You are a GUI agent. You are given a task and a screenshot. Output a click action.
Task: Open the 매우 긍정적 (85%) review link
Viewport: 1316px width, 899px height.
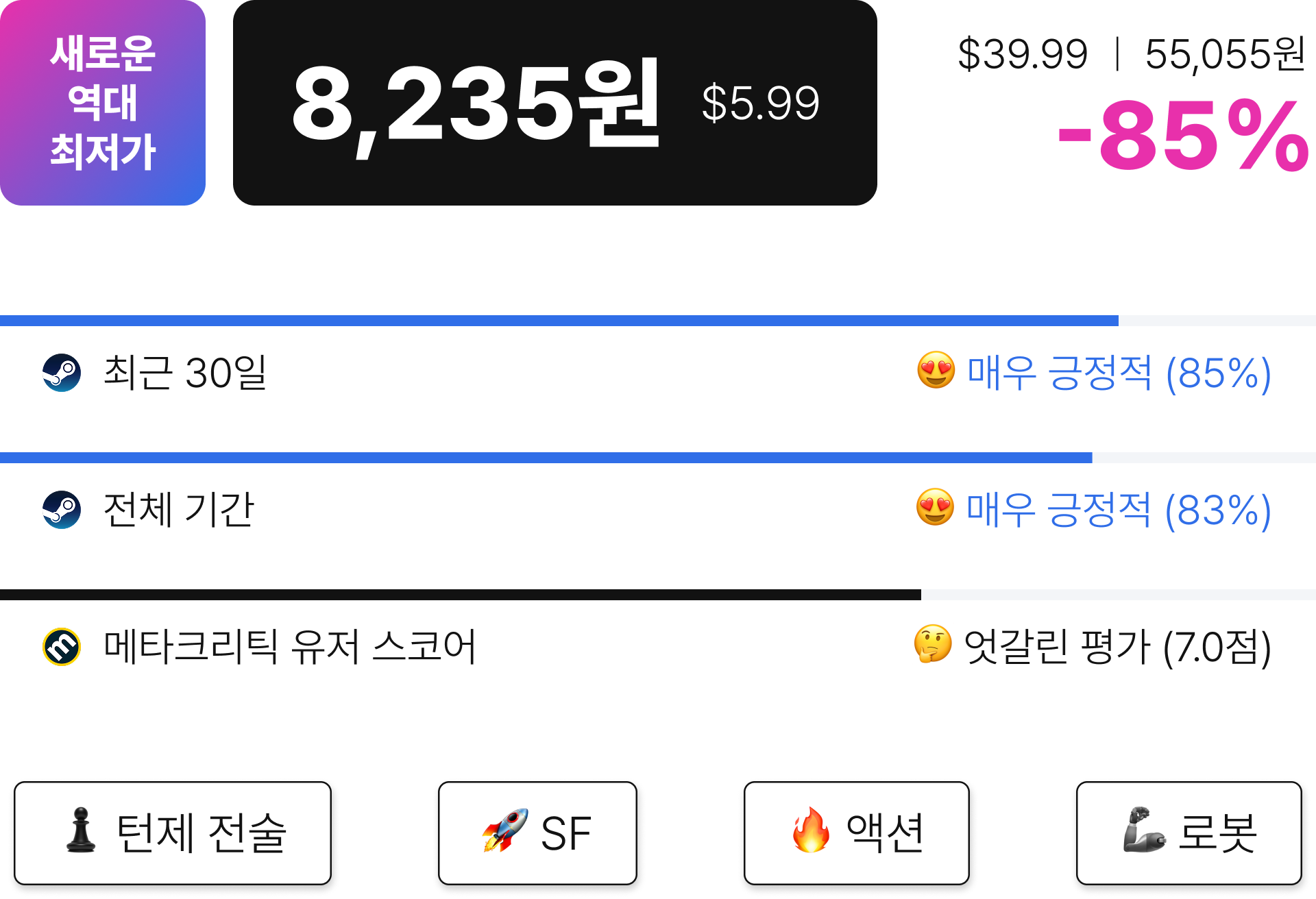pyautogui.click(x=1119, y=373)
